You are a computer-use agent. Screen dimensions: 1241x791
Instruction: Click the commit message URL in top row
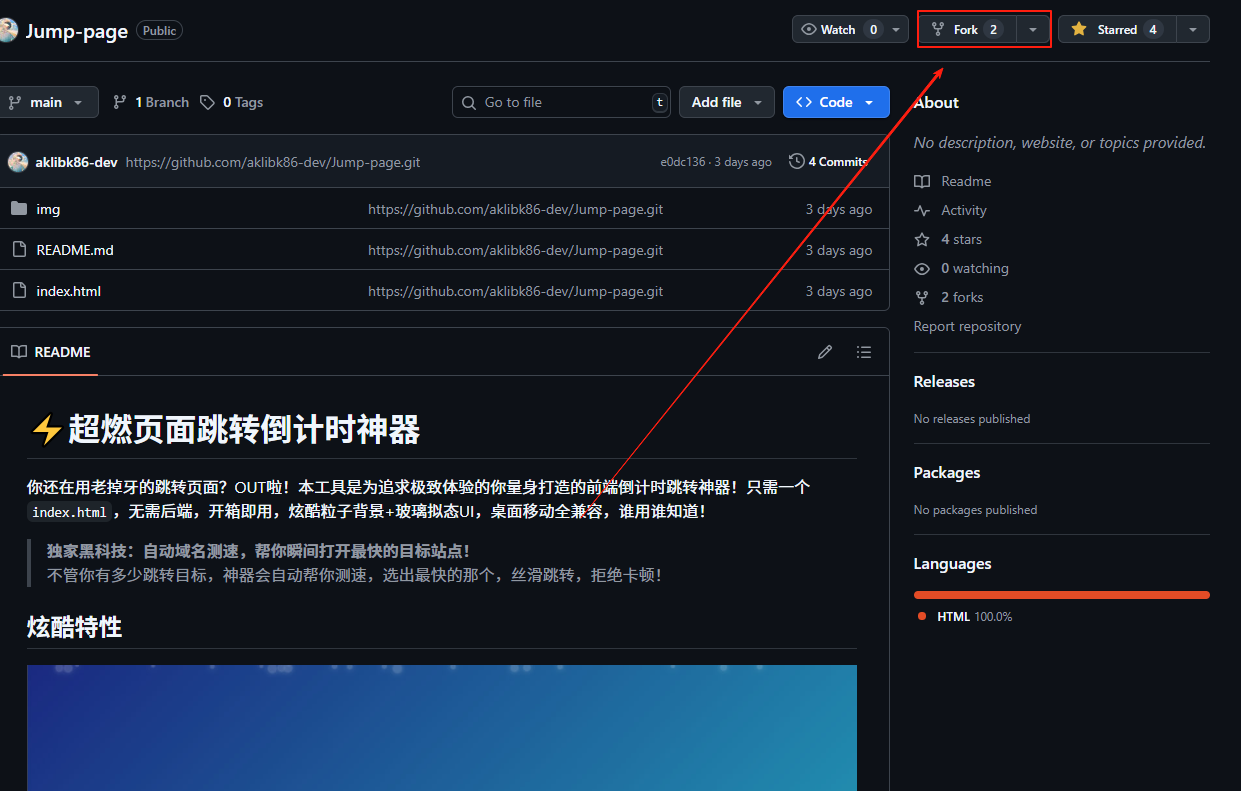tap(273, 161)
